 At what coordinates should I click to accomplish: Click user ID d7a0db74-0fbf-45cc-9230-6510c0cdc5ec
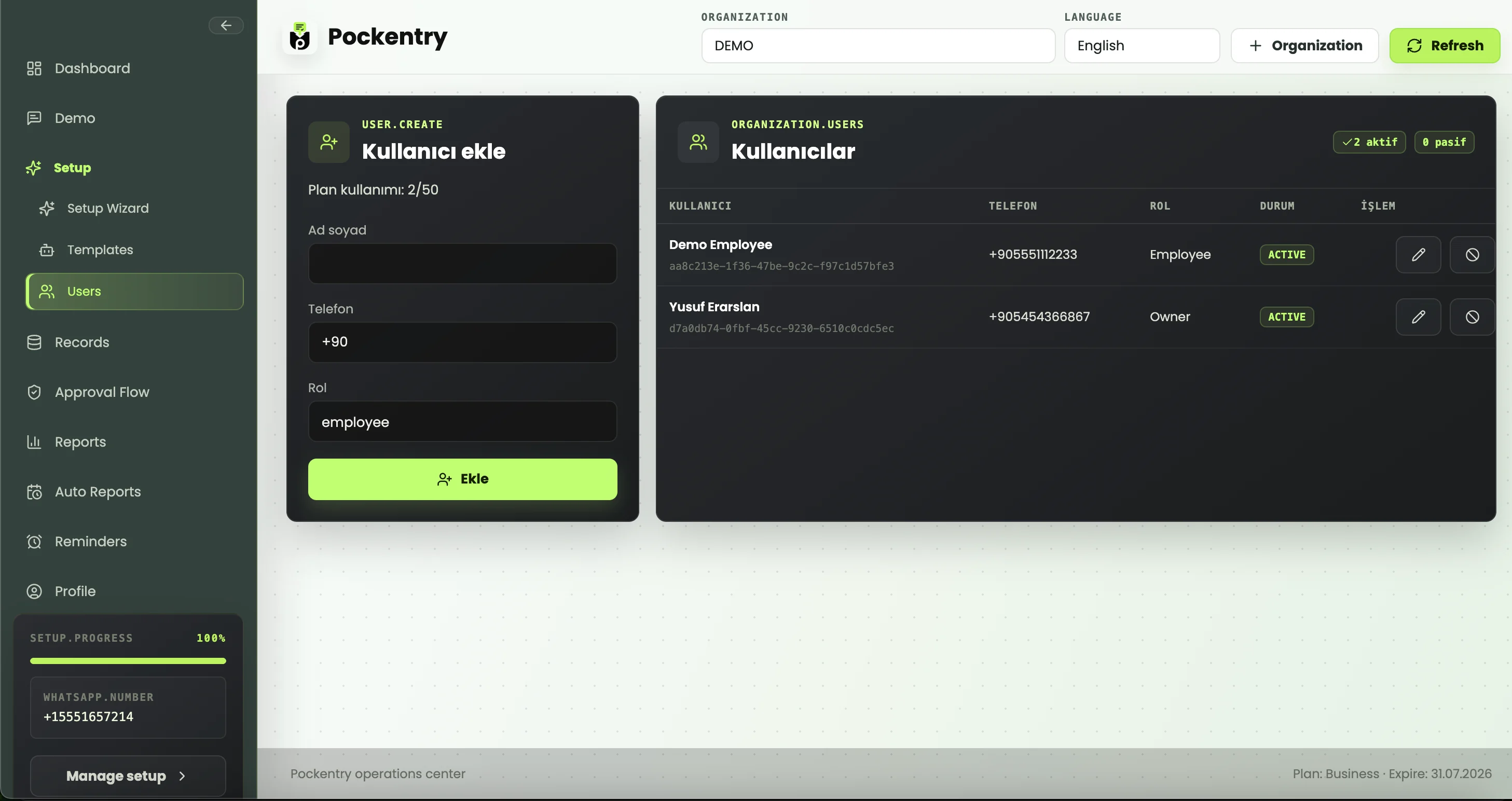[781, 328]
